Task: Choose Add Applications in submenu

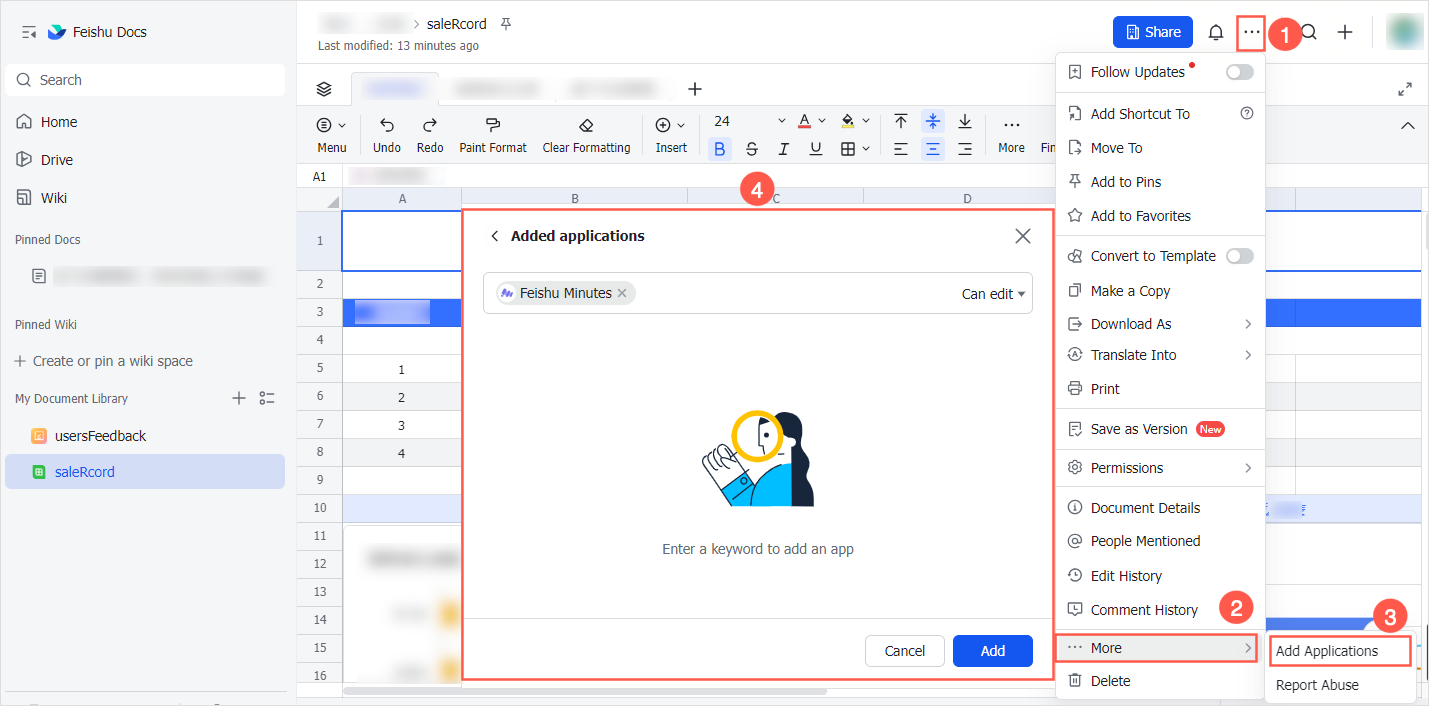Action: (x=1340, y=651)
